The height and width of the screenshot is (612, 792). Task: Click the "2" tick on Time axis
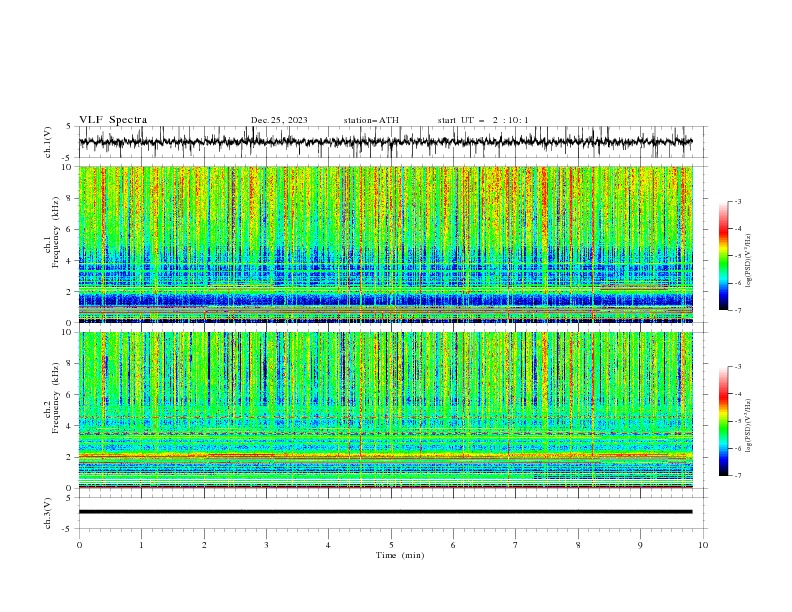(204, 545)
